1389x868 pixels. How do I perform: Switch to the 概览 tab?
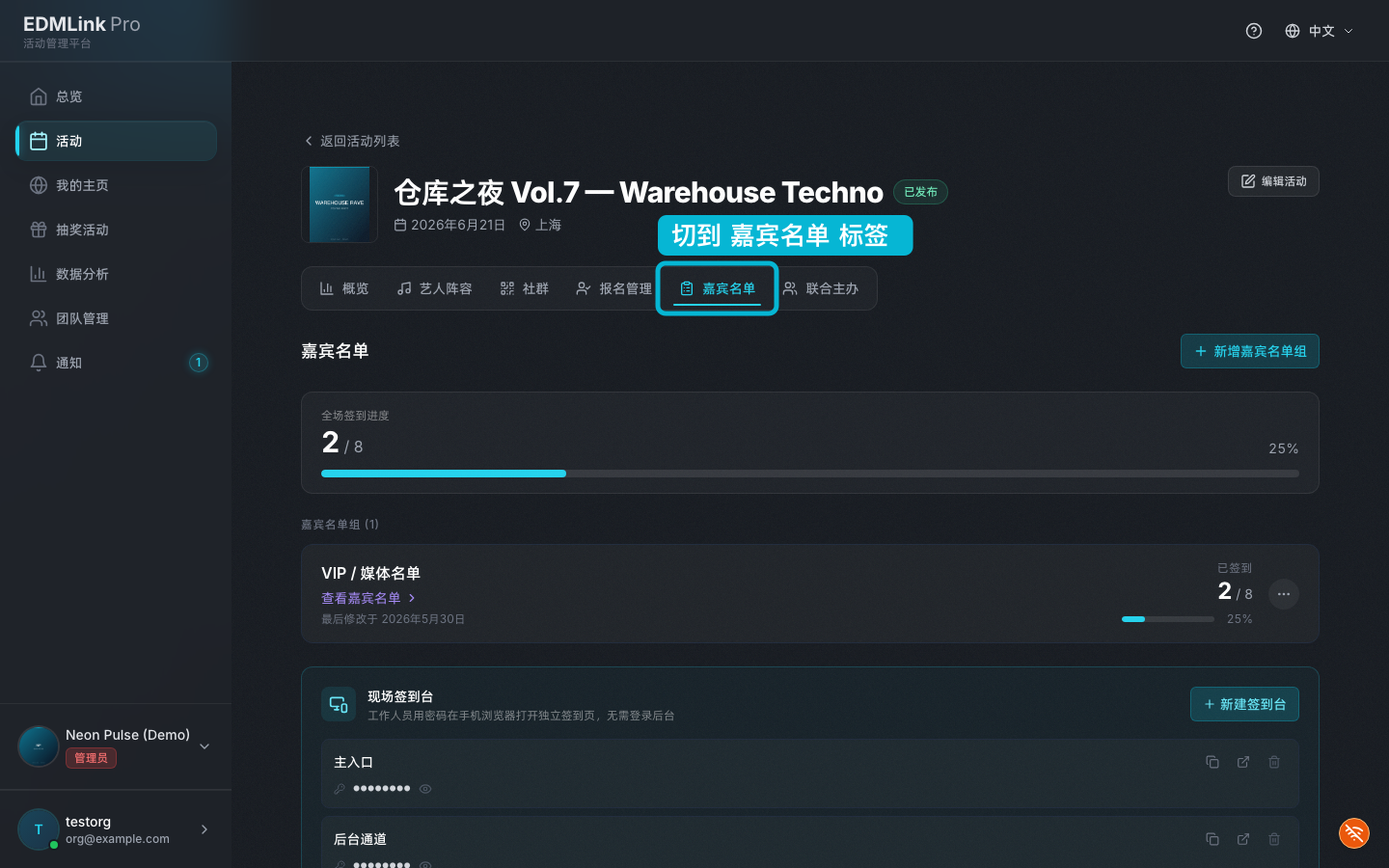[344, 288]
